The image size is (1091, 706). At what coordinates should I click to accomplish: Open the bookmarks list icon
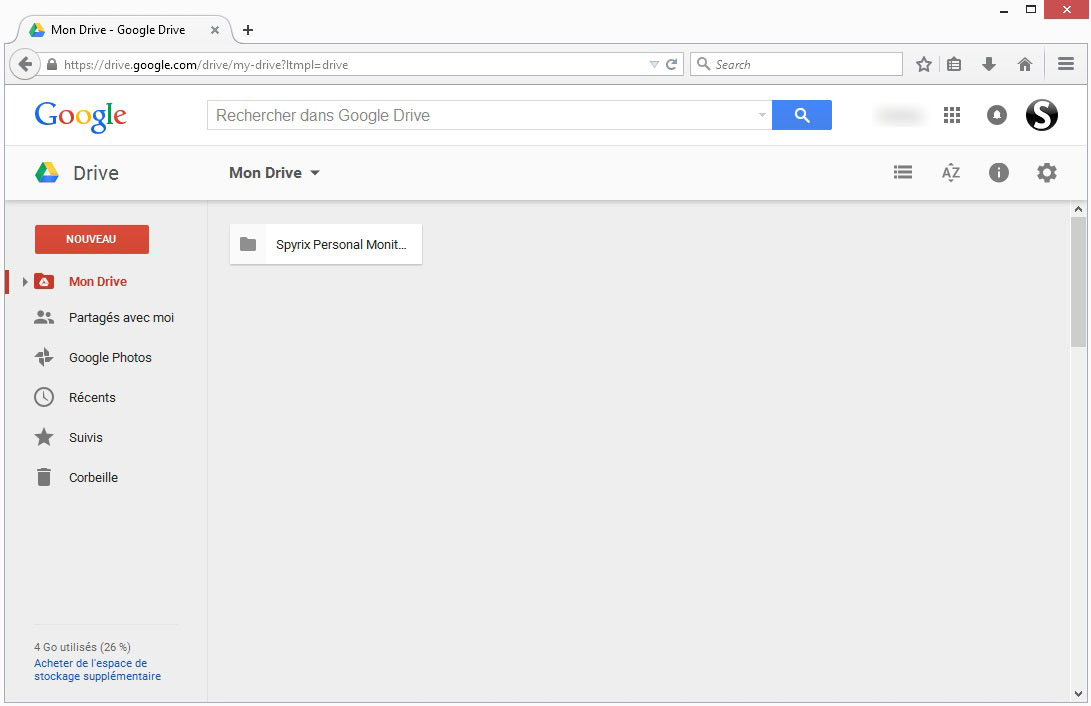[954, 65]
